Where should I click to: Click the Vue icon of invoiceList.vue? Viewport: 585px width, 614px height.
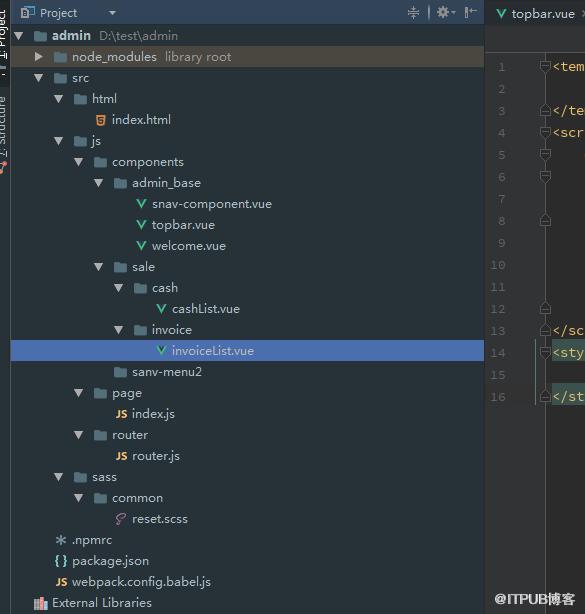[161, 350]
